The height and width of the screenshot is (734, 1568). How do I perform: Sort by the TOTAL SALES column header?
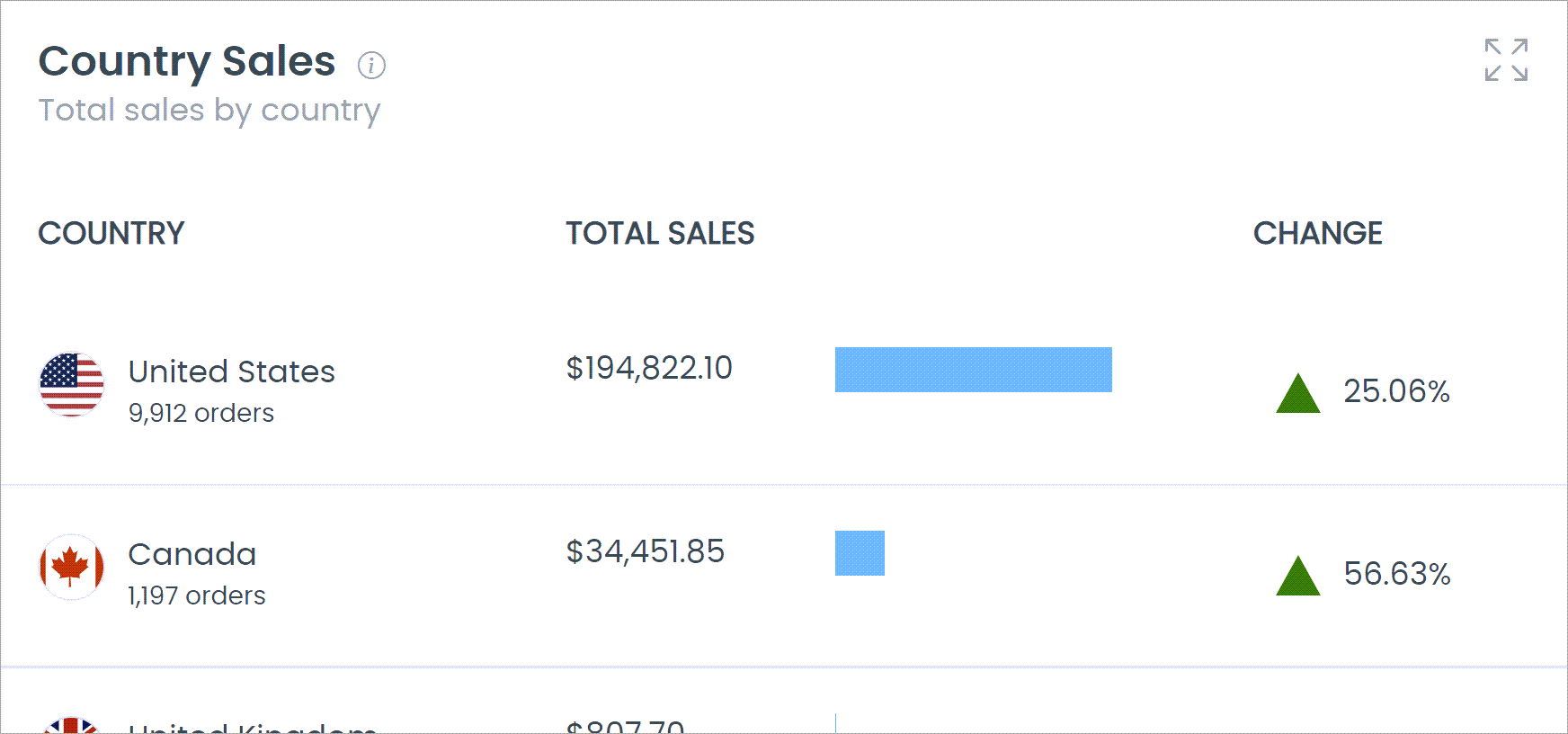660,233
